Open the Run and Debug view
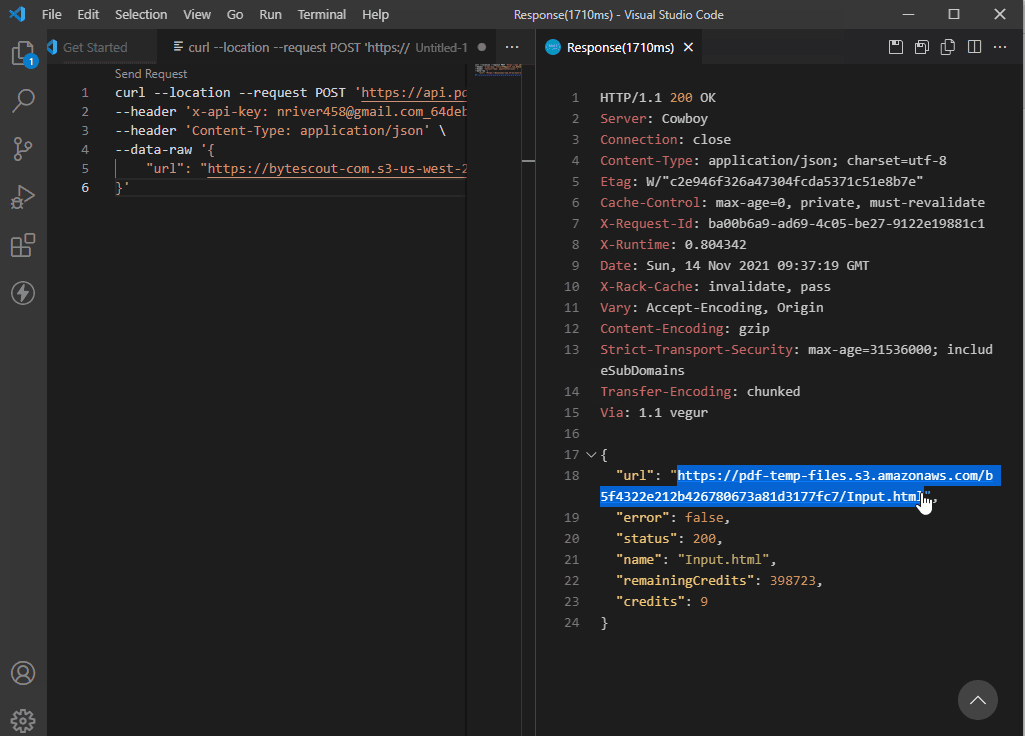The height and width of the screenshot is (736, 1025). (x=23, y=197)
